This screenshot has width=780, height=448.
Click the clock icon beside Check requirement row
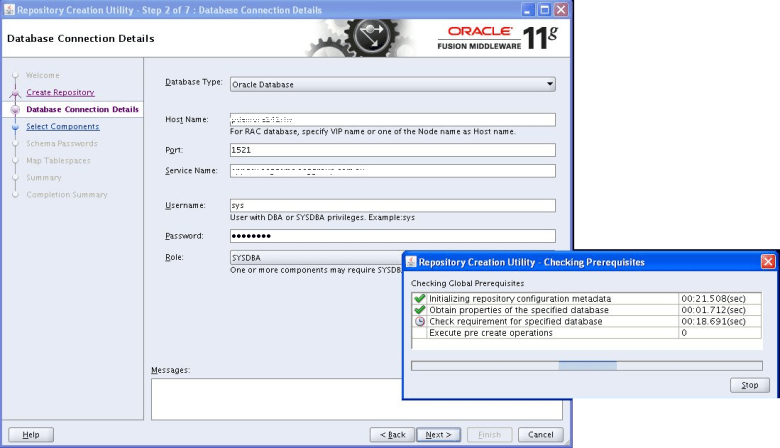click(419, 322)
